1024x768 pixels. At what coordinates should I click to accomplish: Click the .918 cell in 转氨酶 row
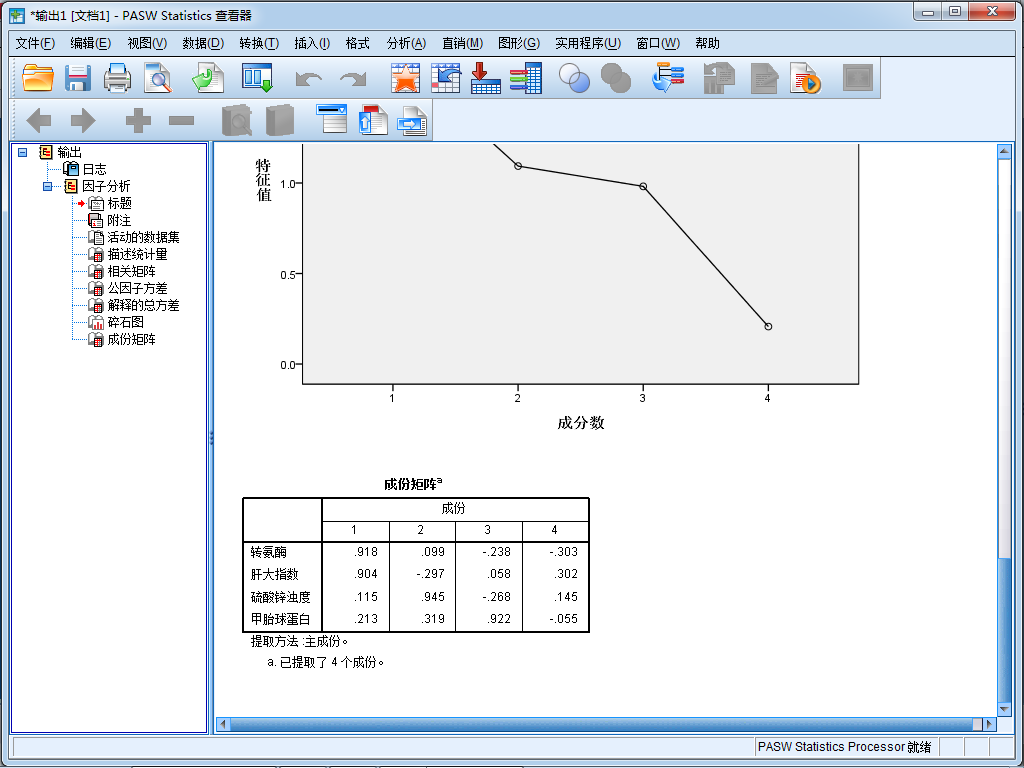click(366, 552)
